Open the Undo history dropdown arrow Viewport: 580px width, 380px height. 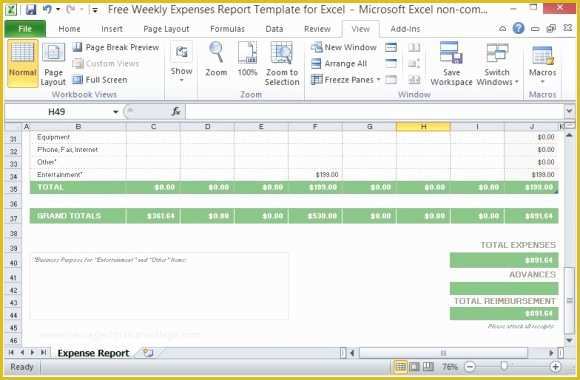(58, 10)
